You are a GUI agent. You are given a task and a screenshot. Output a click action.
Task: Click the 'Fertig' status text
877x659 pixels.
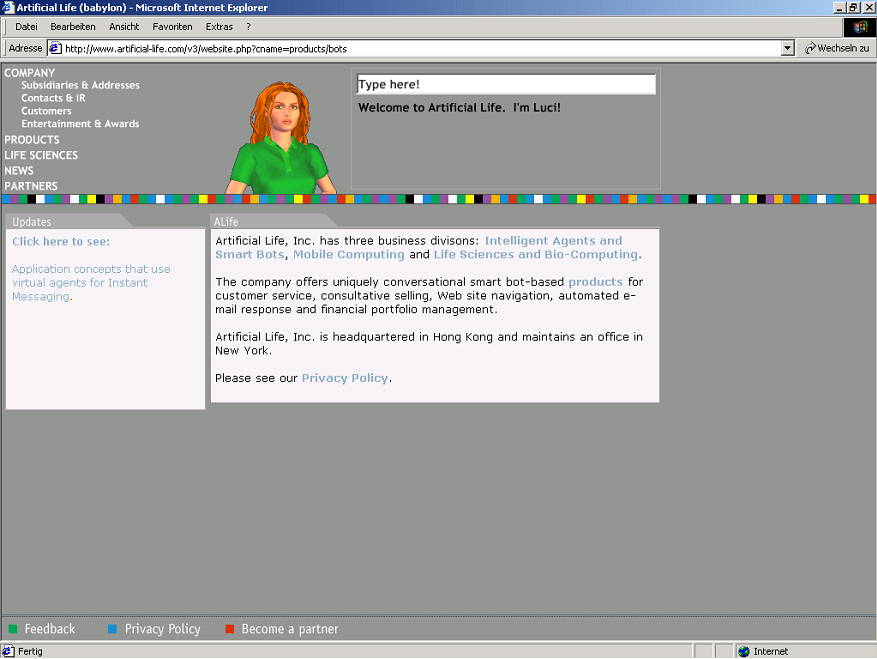30,651
